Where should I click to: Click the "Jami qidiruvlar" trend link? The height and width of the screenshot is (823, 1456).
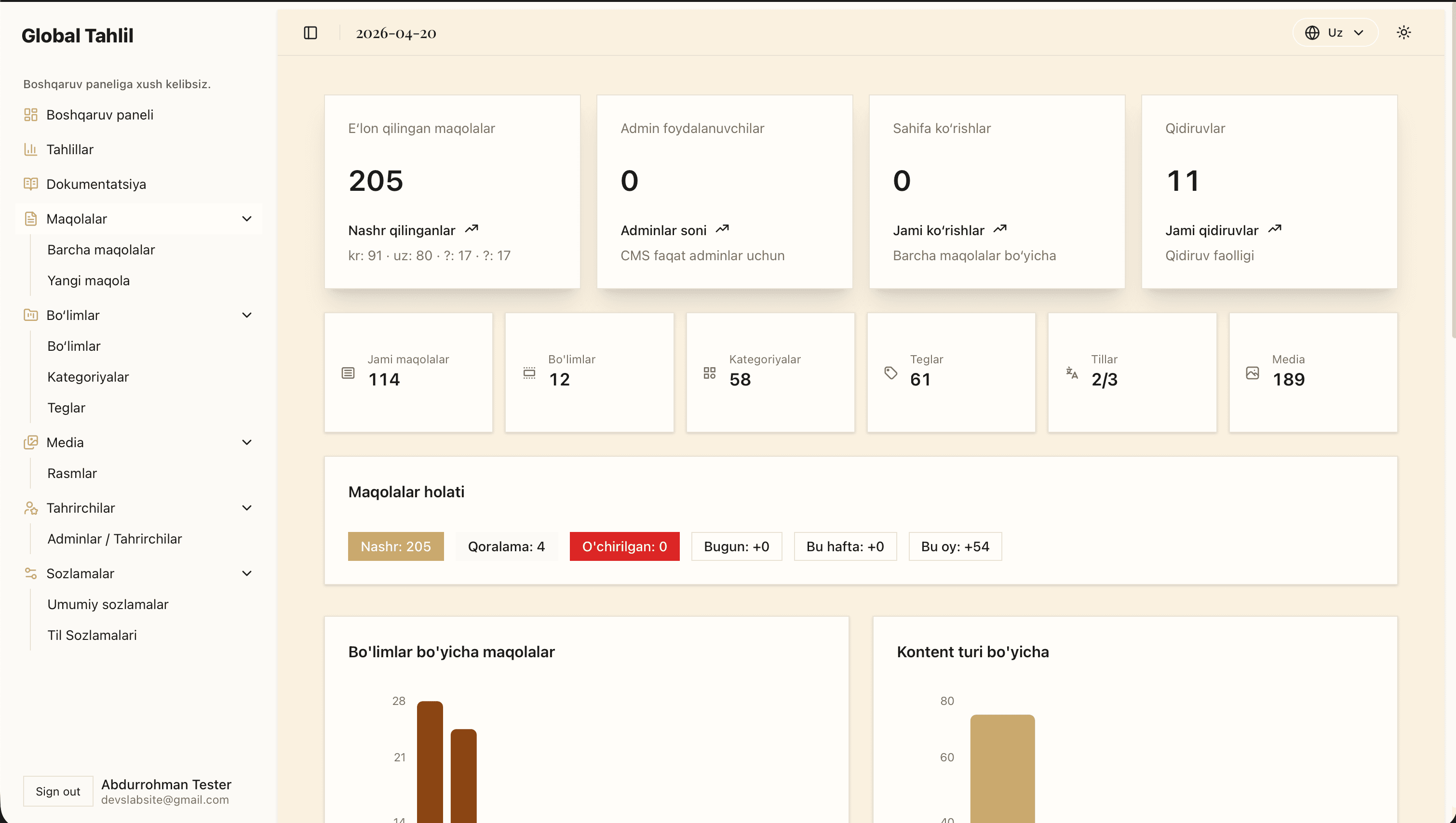pos(1212,229)
